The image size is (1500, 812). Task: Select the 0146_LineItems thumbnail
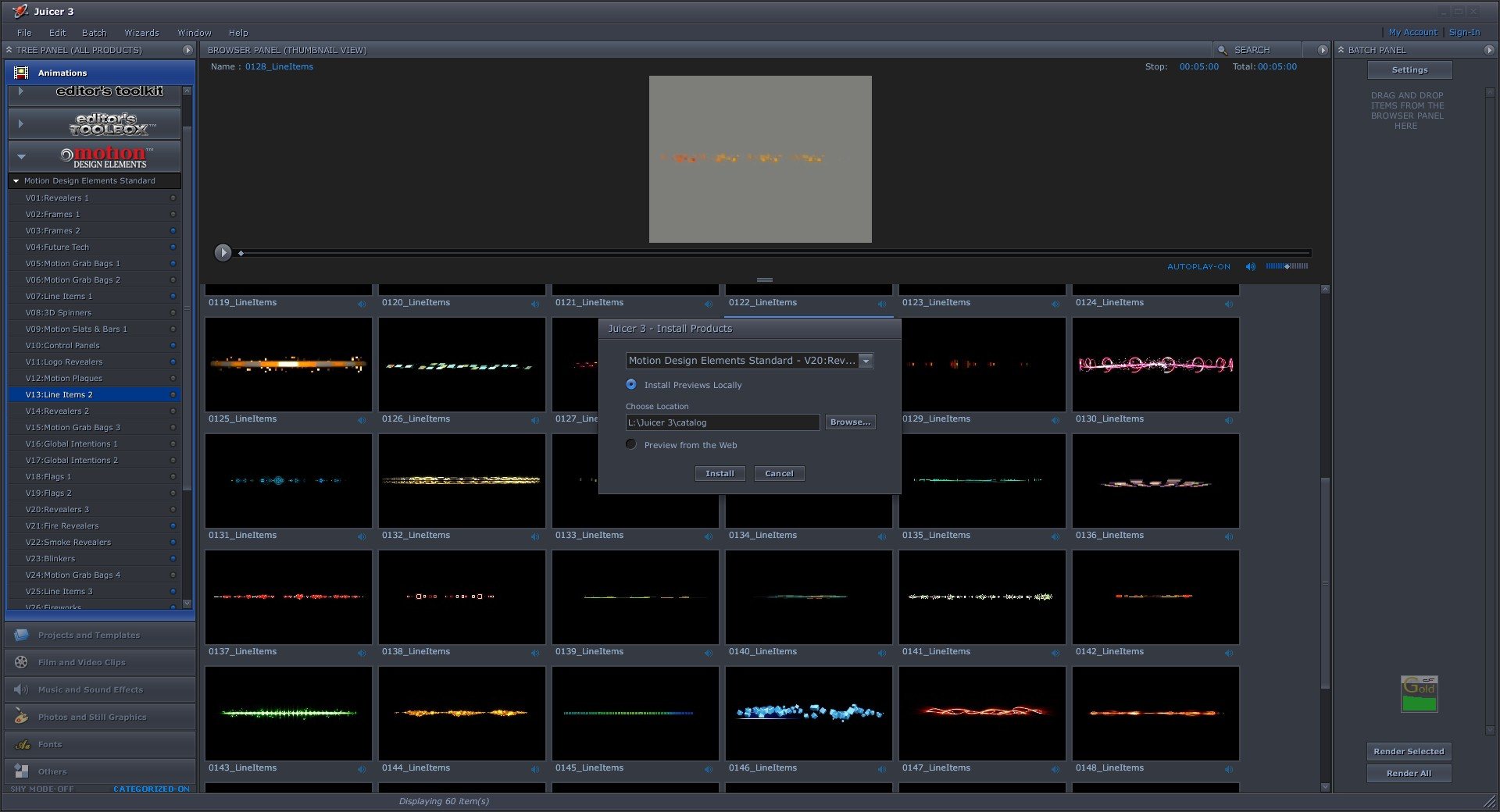tap(808, 713)
